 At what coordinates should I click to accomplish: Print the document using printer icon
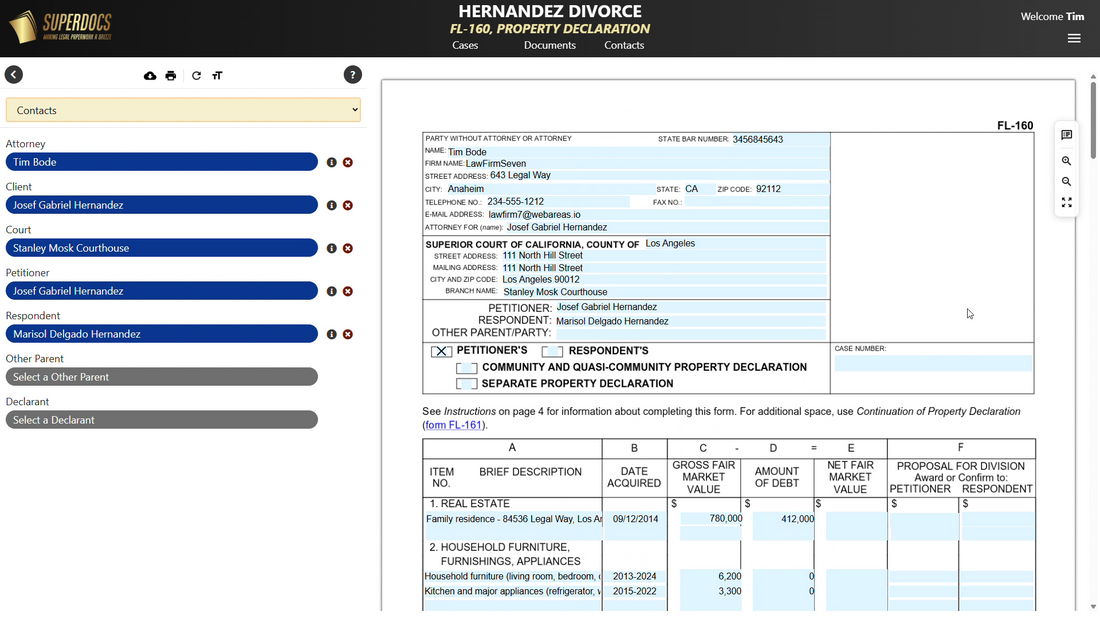click(x=170, y=76)
